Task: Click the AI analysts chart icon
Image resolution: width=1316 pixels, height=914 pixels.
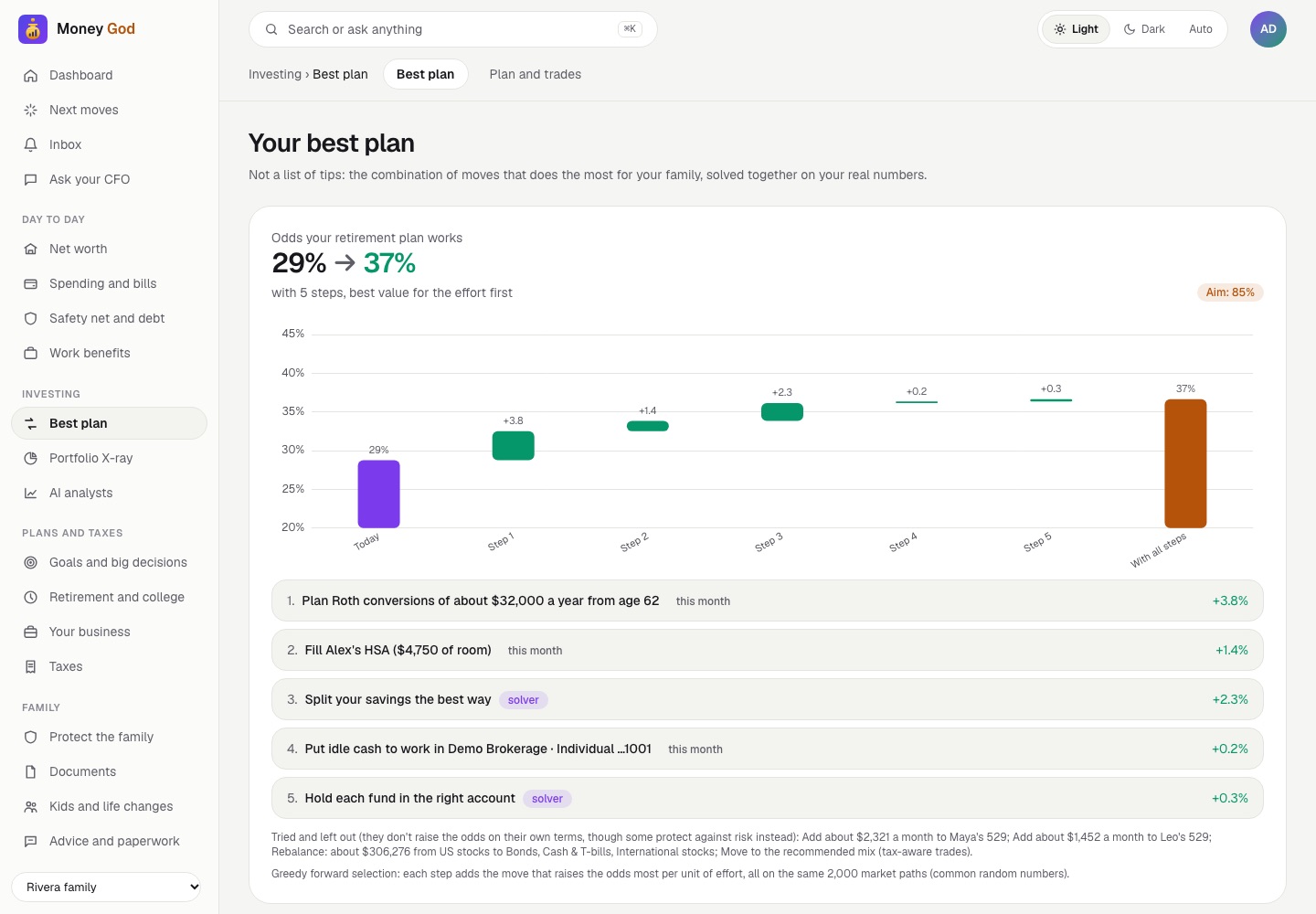Action: point(31,494)
